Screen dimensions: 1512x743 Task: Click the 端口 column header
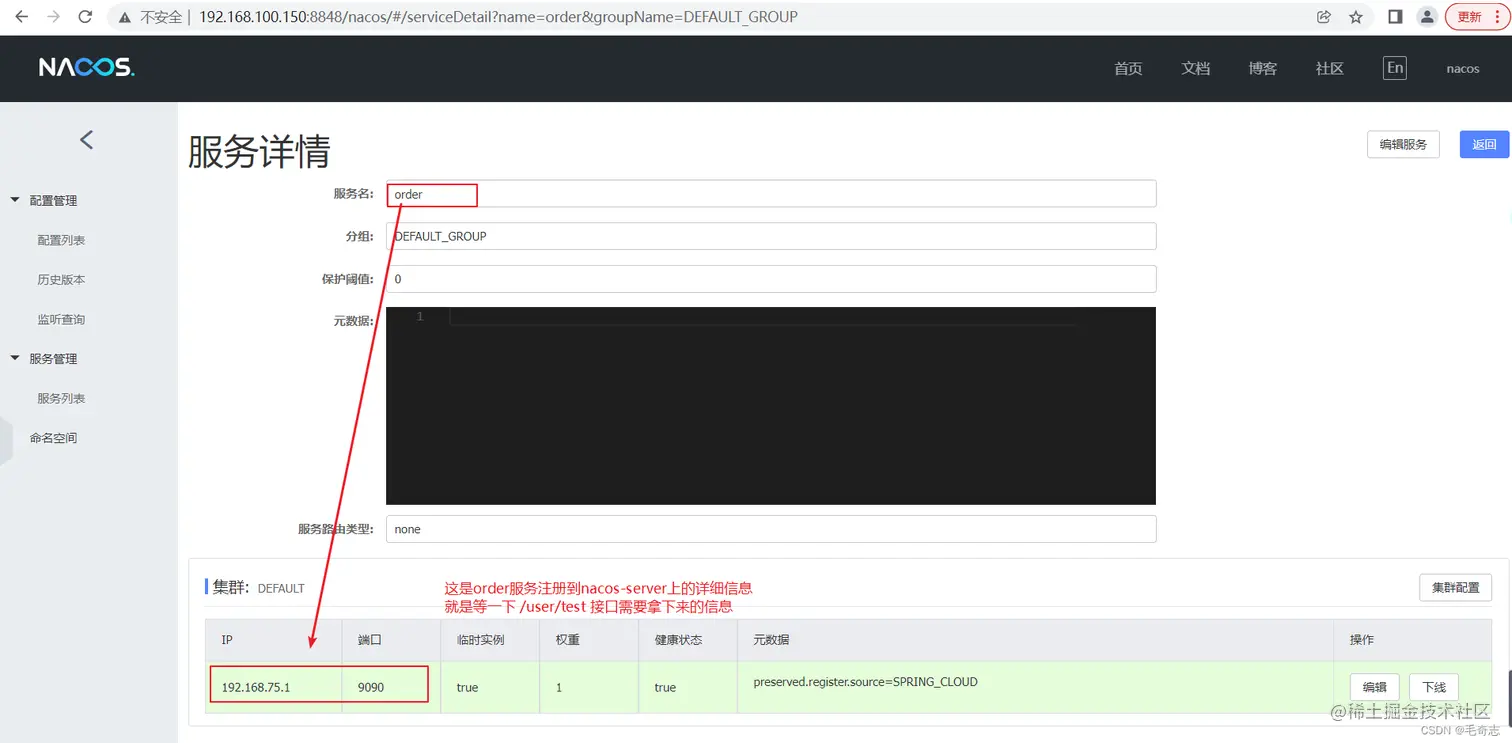[x=391, y=639]
